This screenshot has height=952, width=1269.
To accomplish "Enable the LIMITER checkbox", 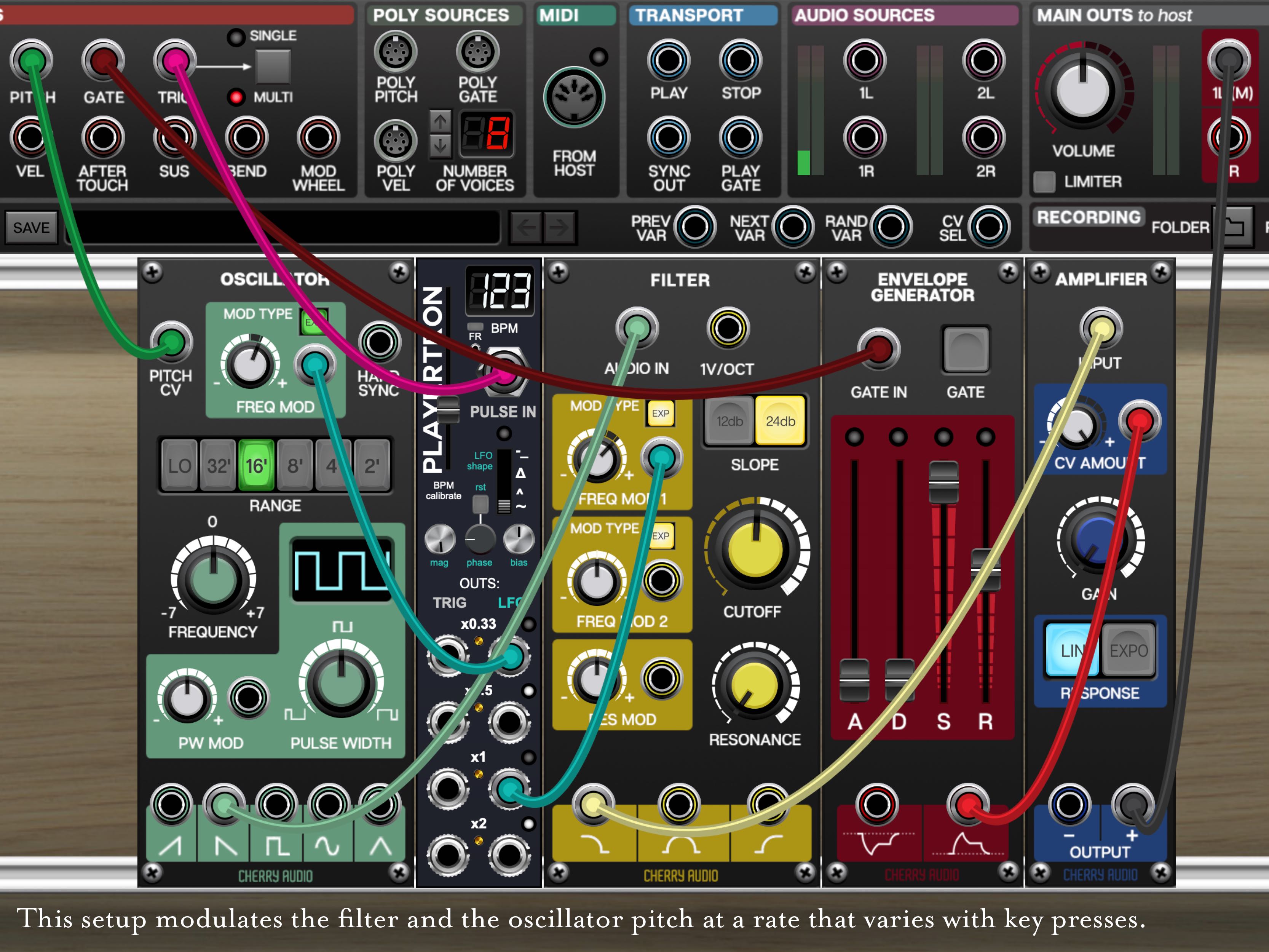I will point(1044,182).
